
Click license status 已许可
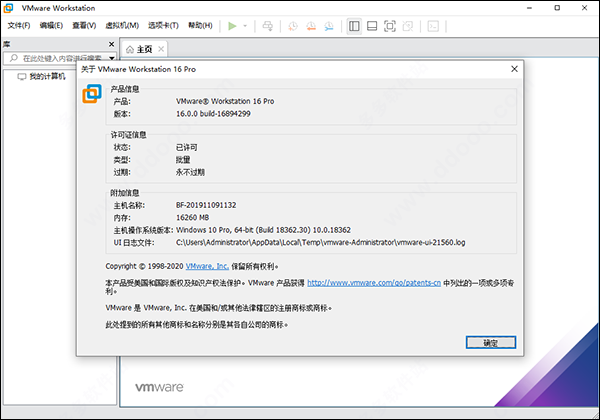186,147
